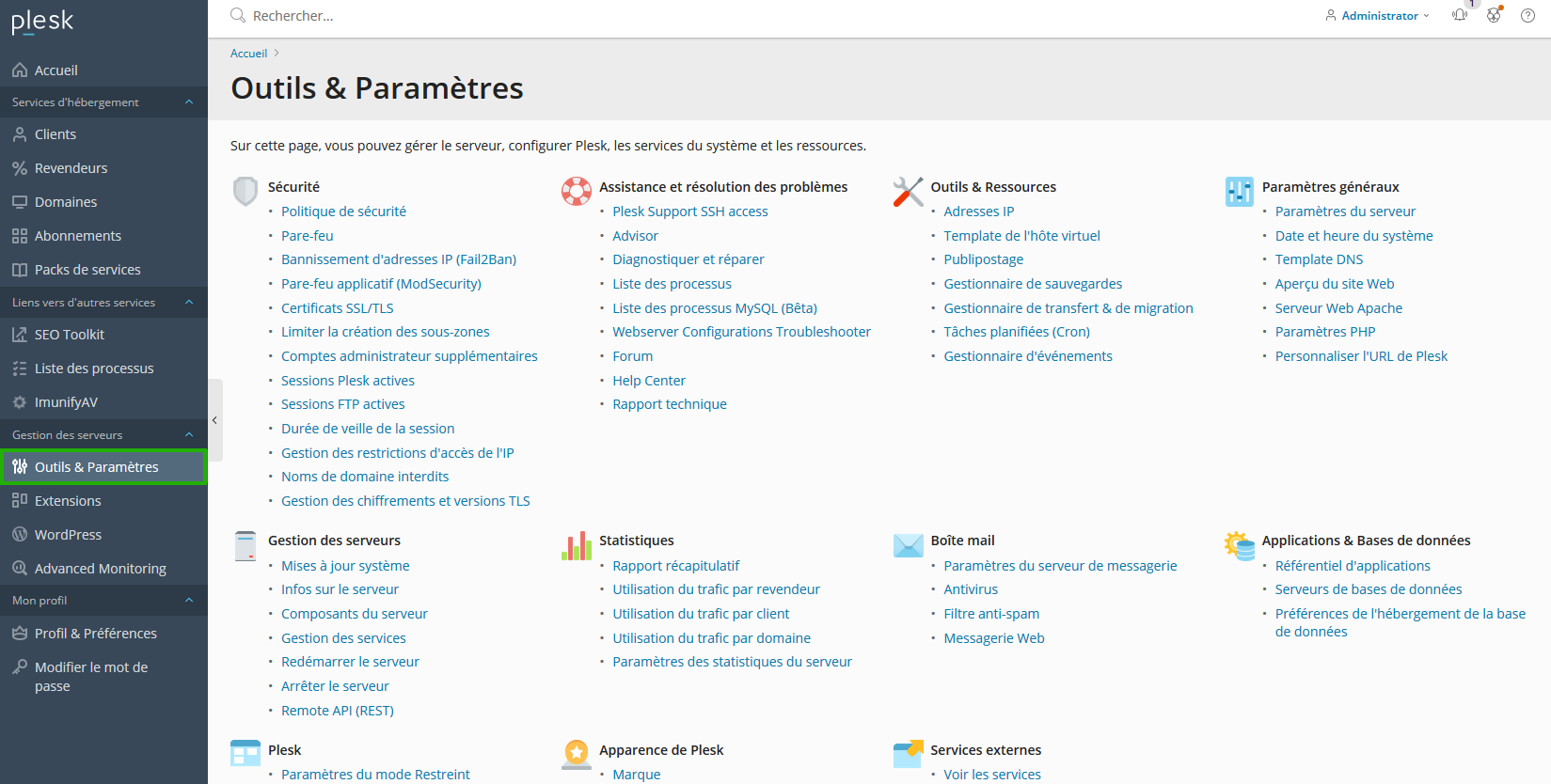Click the Applications & Bases de données icon

pyautogui.click(x=1240, y=545)
